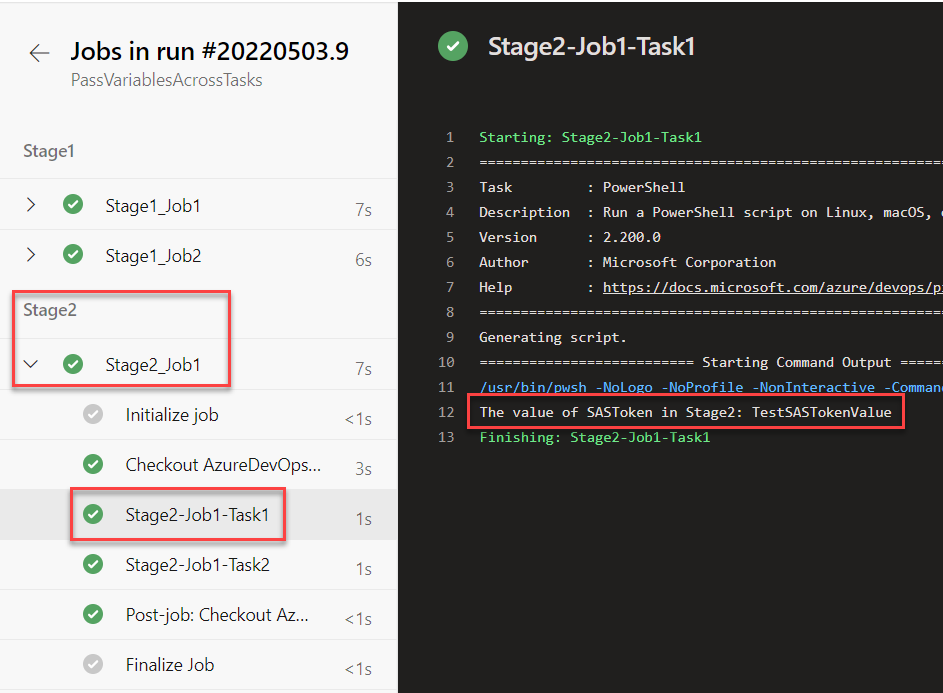Click log line 'The value of SASToken in Stage2'
Viewport: 943px width, 693px height.
tap(685, 412)
